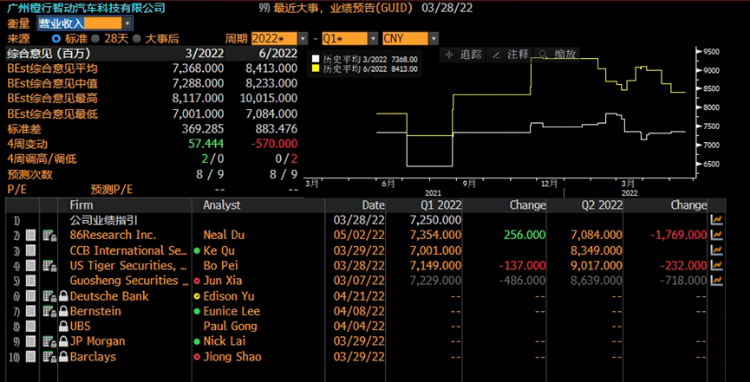750x382 pixels.
Task: Click chart icon in US Tiger Securities row
Action: [x=716, y=265]
